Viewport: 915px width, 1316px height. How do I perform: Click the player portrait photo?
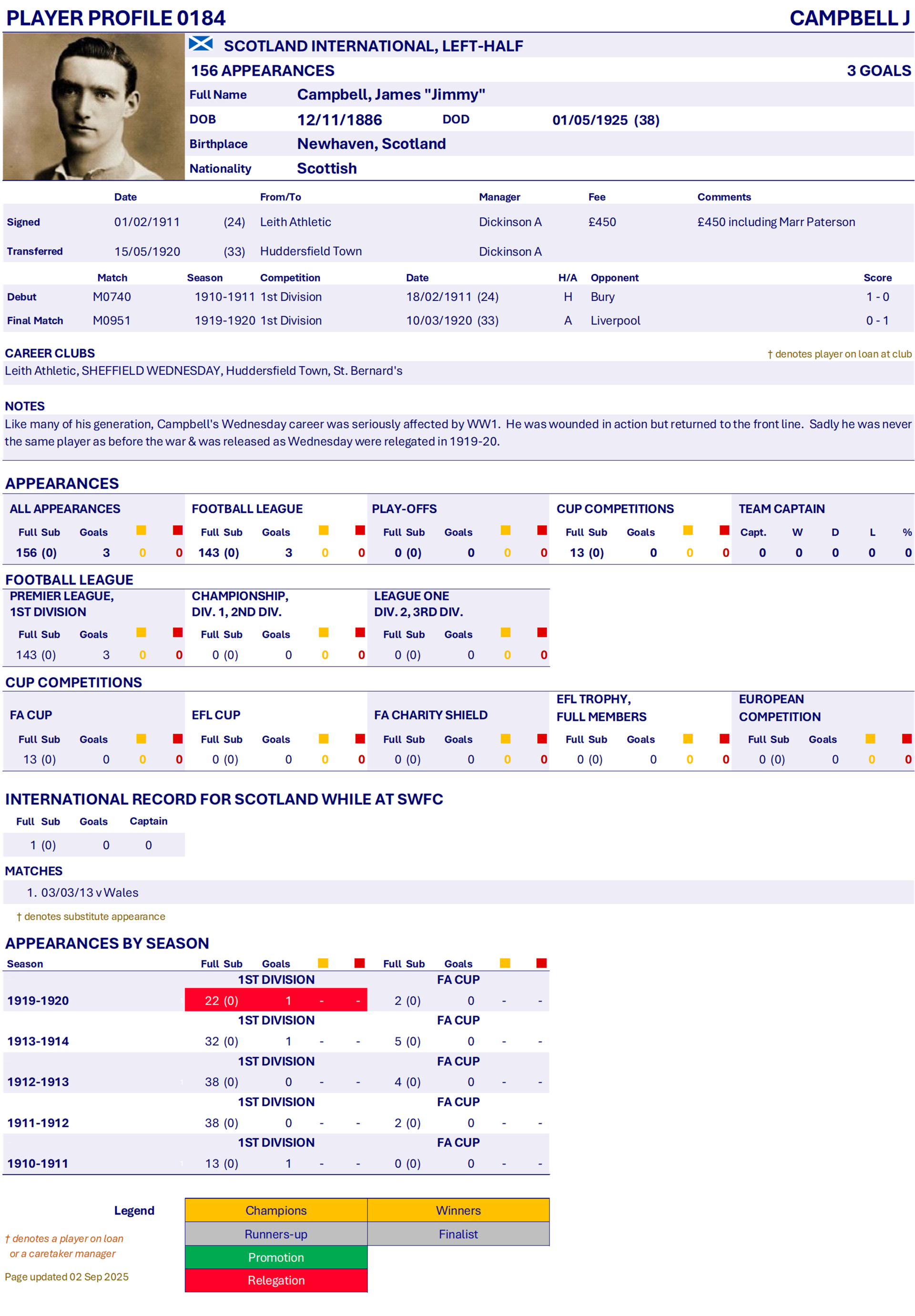pos(93,107)
